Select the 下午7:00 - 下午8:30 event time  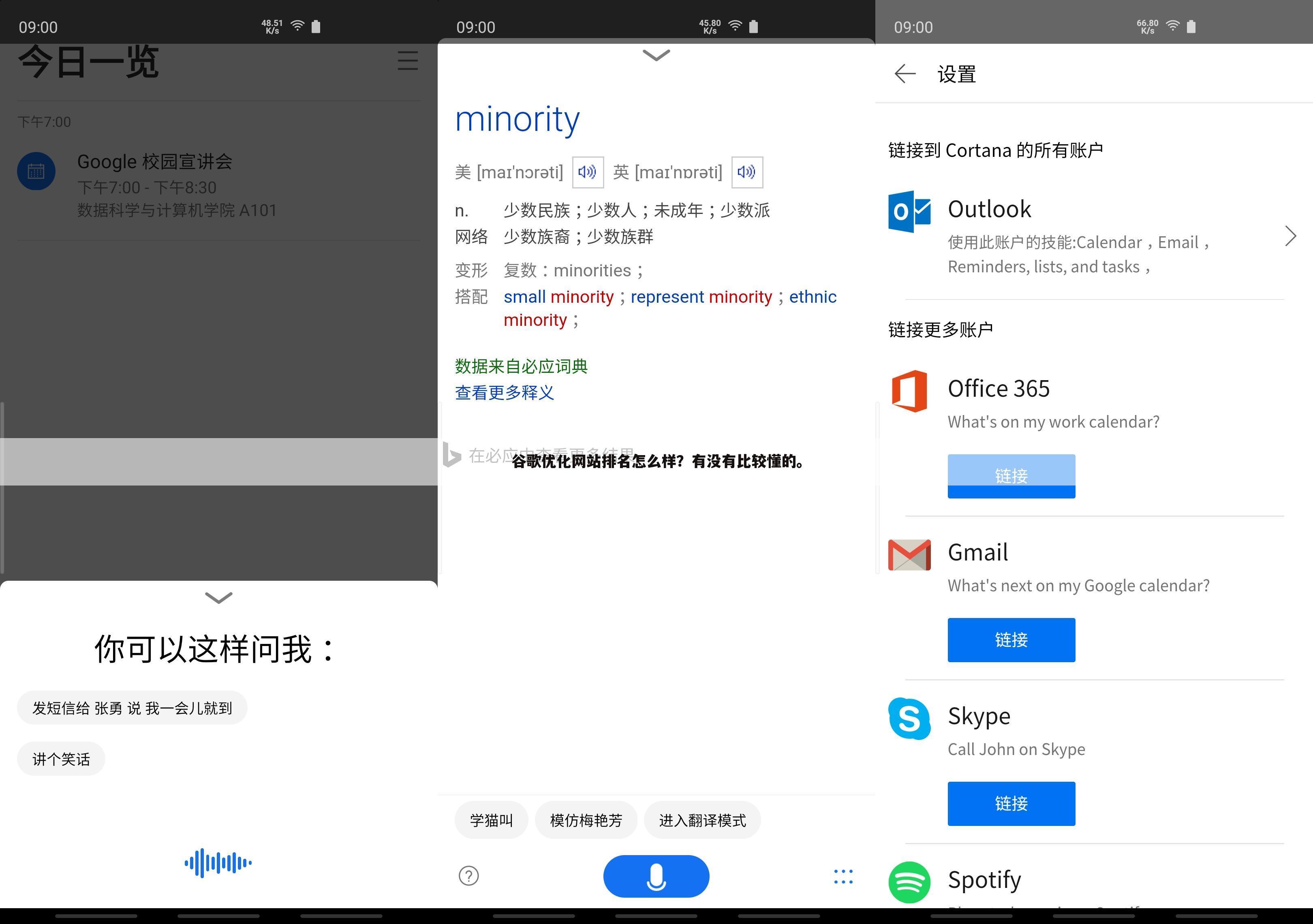147,188
